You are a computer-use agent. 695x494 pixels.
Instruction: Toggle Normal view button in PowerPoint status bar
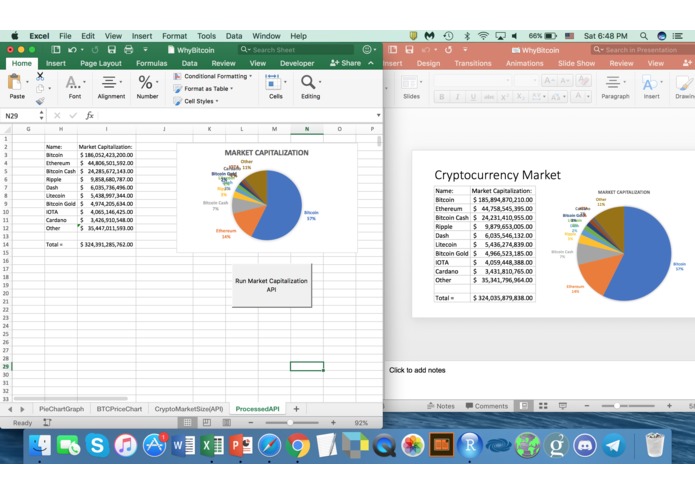523,406
